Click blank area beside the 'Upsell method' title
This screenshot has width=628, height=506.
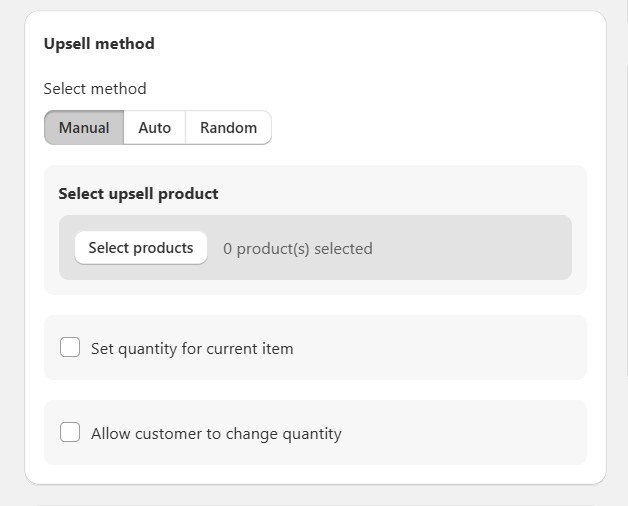click(380, 44)
